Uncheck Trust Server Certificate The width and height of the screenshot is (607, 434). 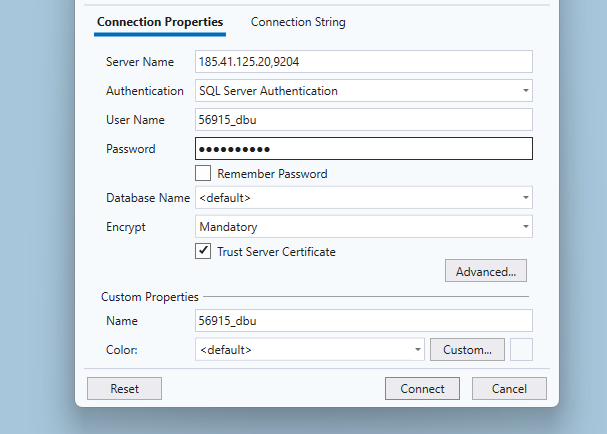point(203,252)
